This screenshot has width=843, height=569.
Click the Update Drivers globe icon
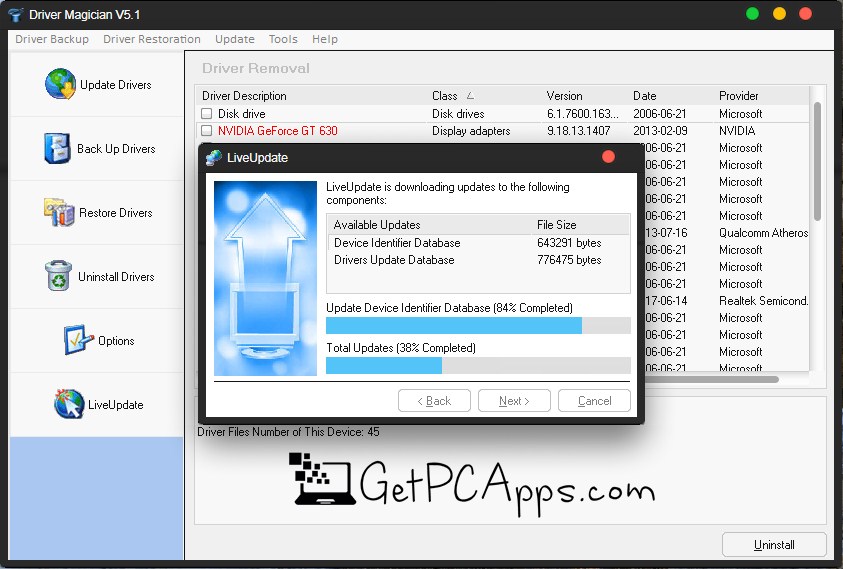pos(60,84)
